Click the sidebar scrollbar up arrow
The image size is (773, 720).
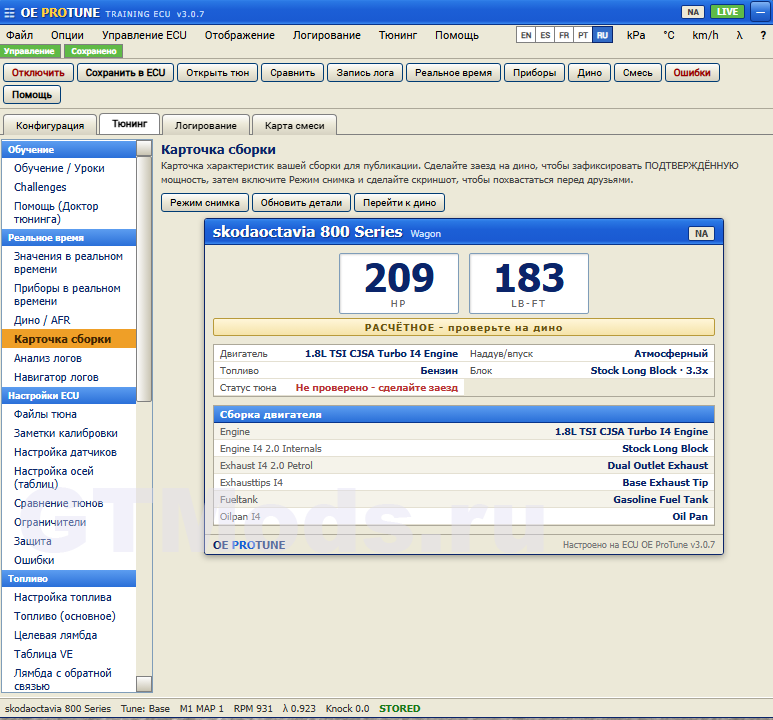click(144, 148)
